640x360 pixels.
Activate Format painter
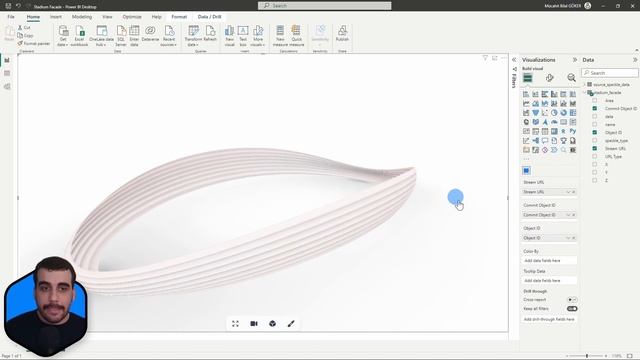pyautogui.click(x=34, y=43)
